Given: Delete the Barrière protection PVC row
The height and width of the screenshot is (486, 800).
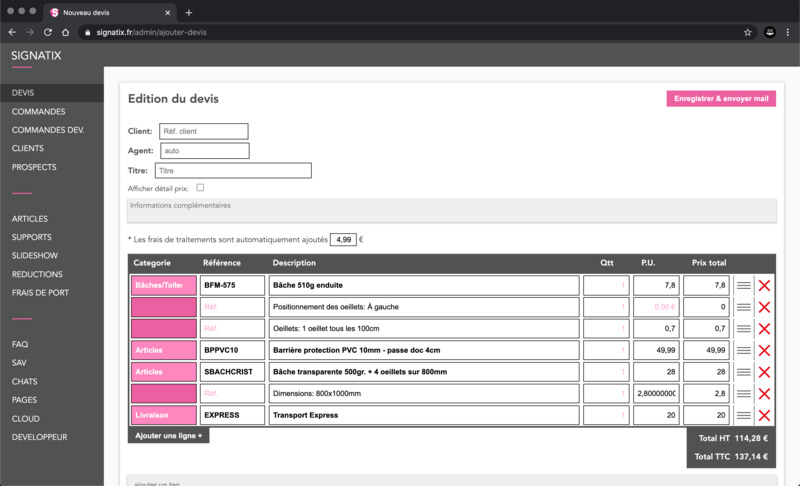Looking at the screenshot, I should pyautogui.click(x=764, y=351).
